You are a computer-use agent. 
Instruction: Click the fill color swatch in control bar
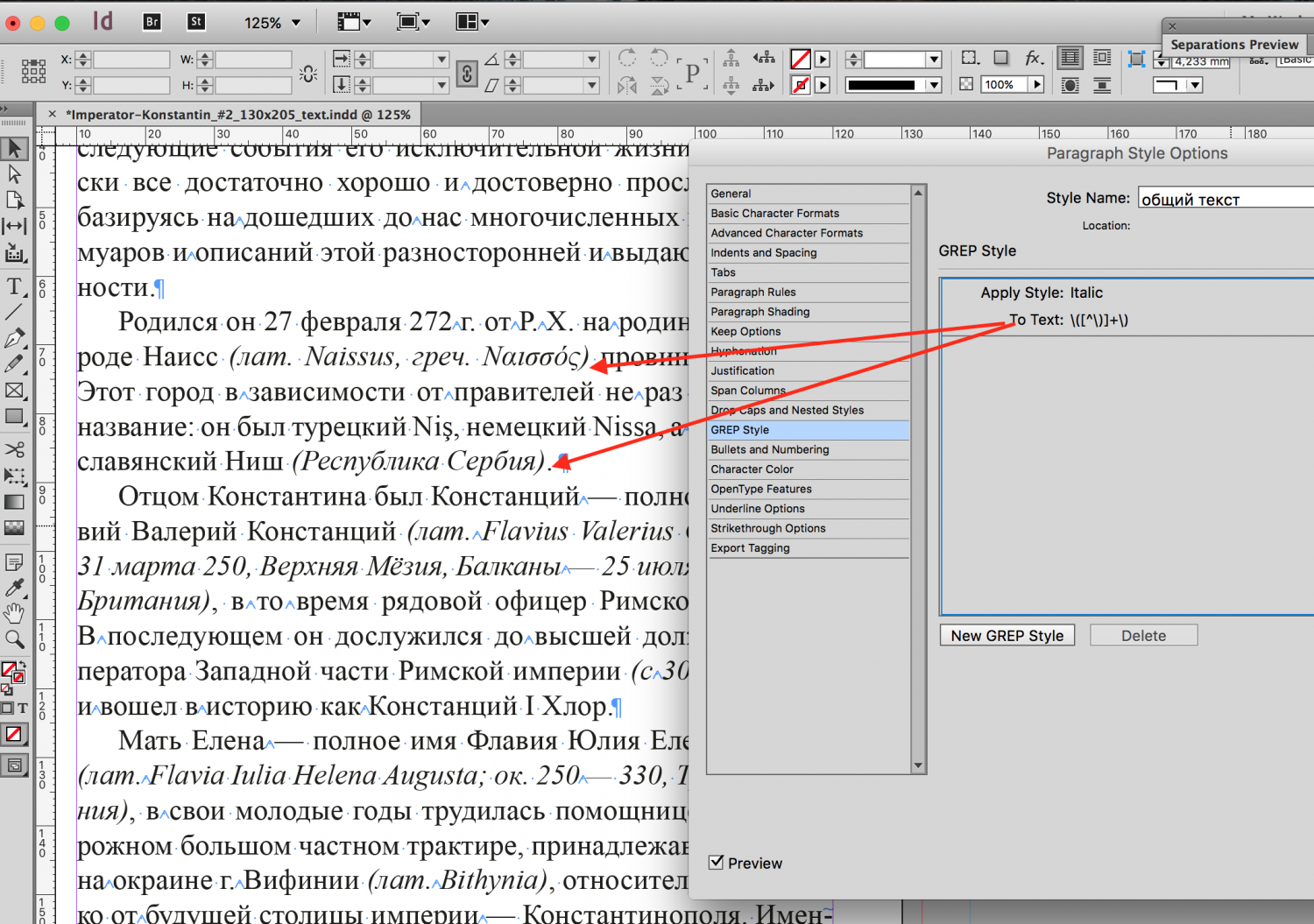[800, 59]
